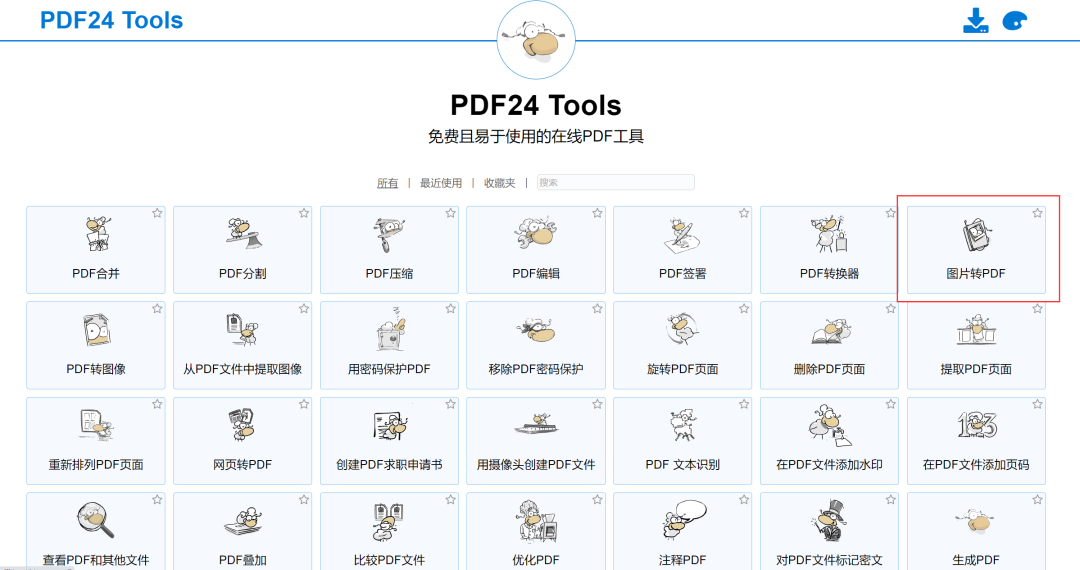Click the palette theme icon in header
The image size is (1080, 570).
pos(1015,21)
